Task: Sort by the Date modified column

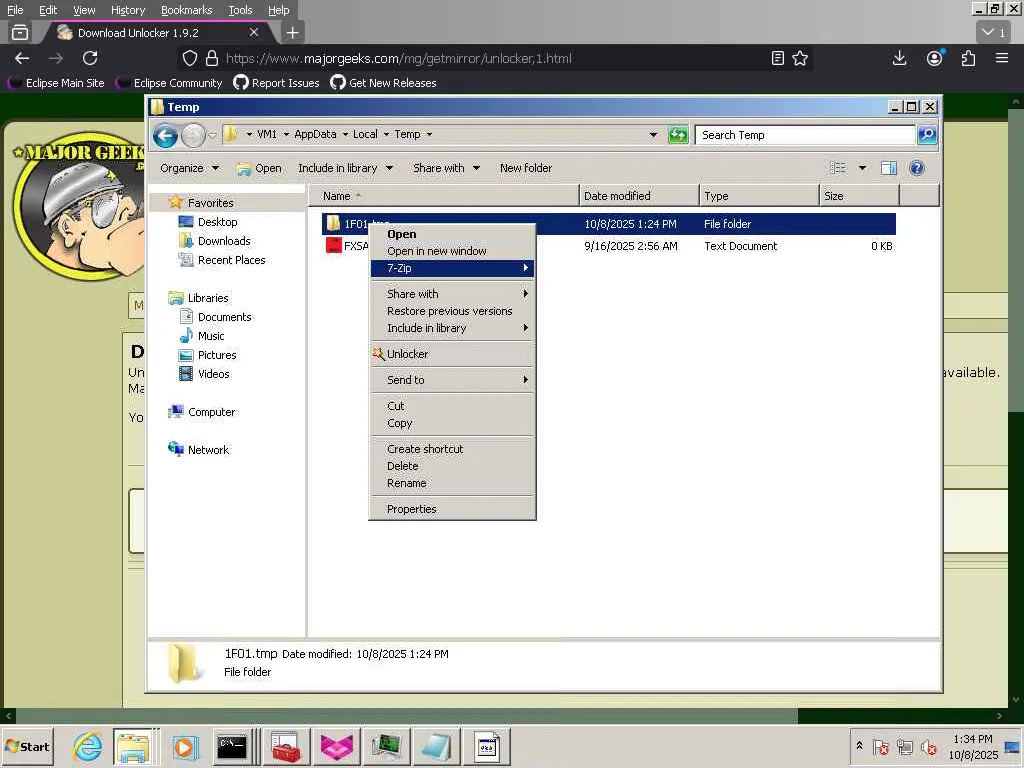Action: tap(639, 196)
